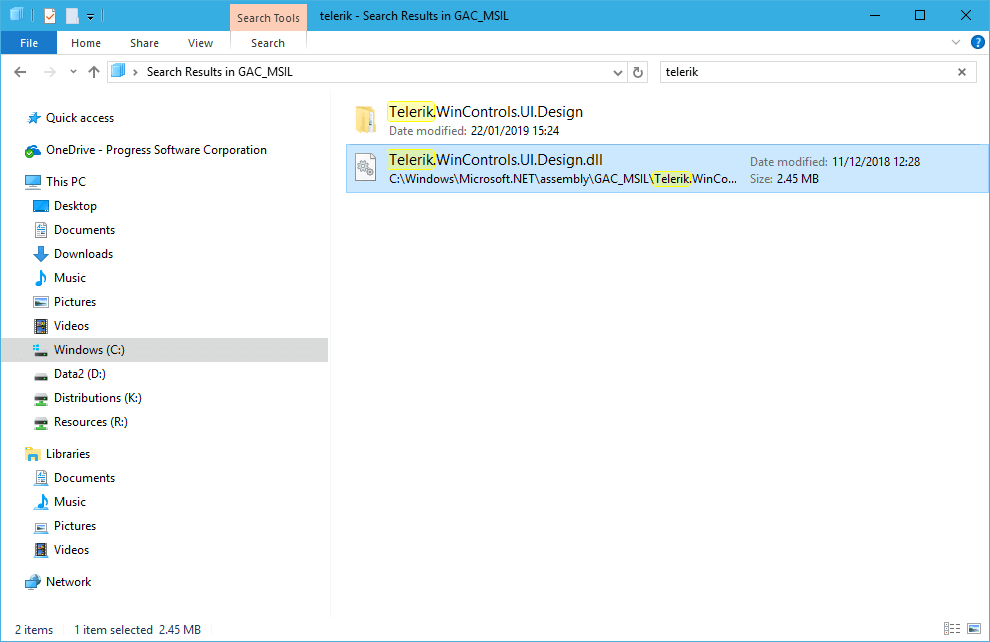Switch to large thumbnails view in status bar

coord(974,628)
